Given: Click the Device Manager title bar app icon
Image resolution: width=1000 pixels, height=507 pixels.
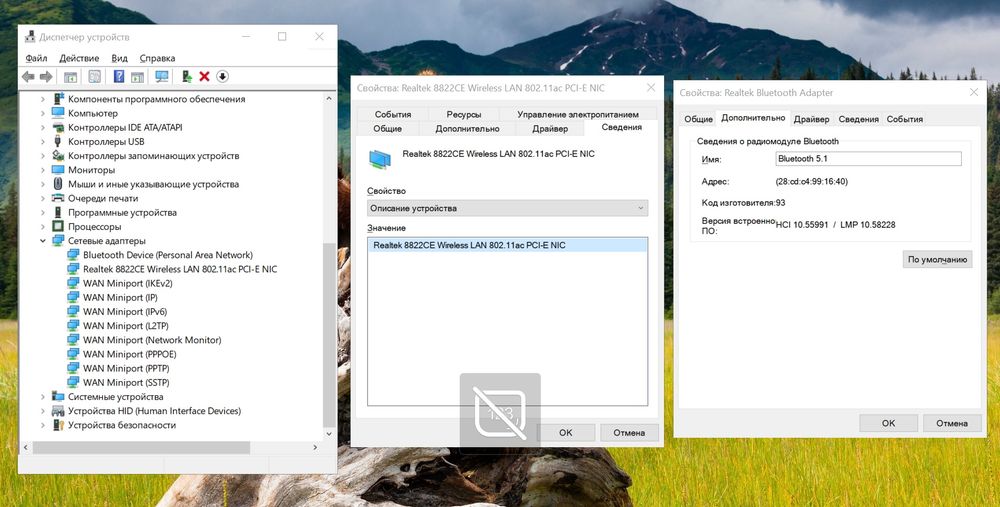Looking at the screenshot, I should coord(31,37).
